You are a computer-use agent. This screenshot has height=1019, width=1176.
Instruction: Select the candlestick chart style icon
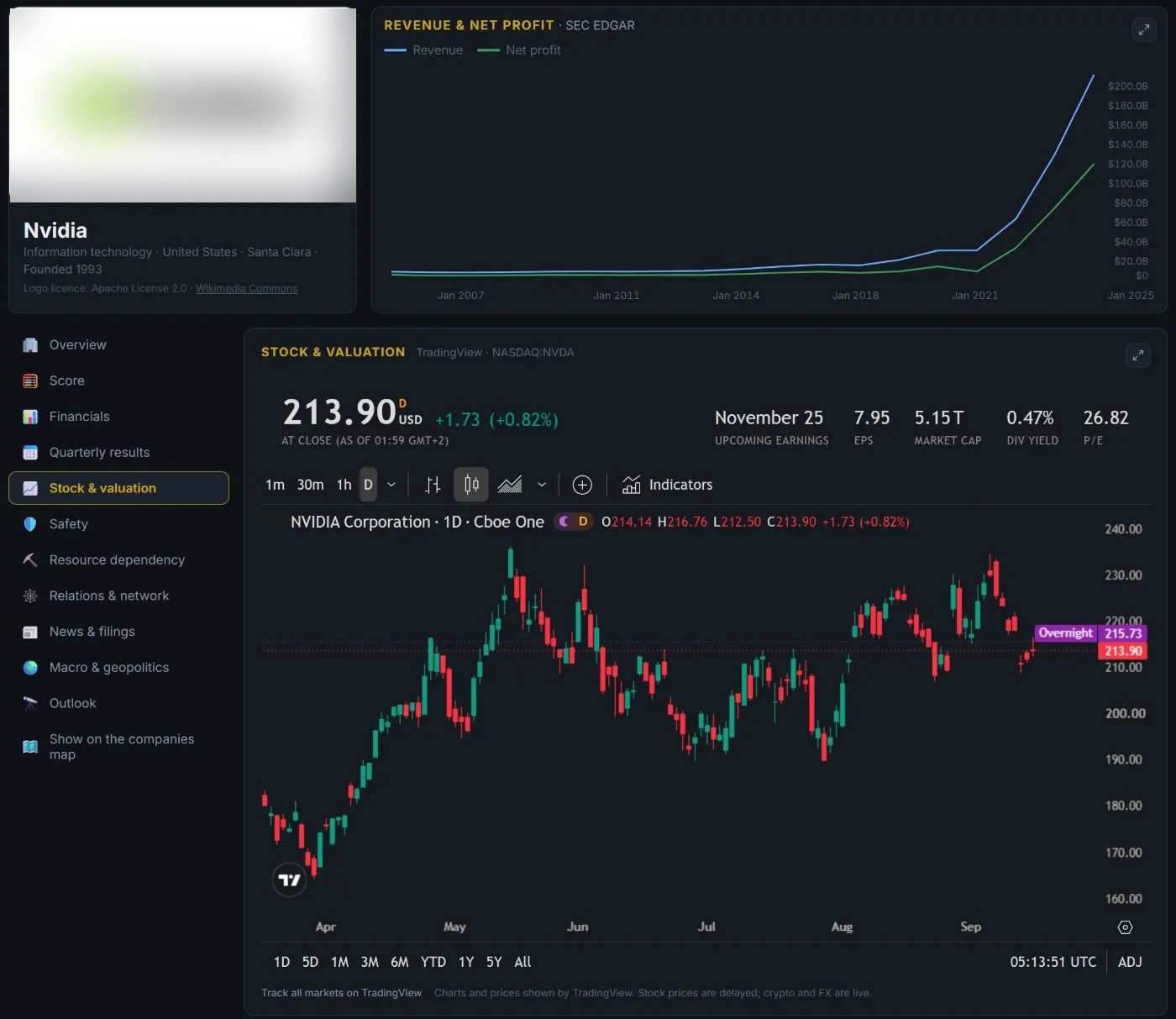tap(471, 485)
